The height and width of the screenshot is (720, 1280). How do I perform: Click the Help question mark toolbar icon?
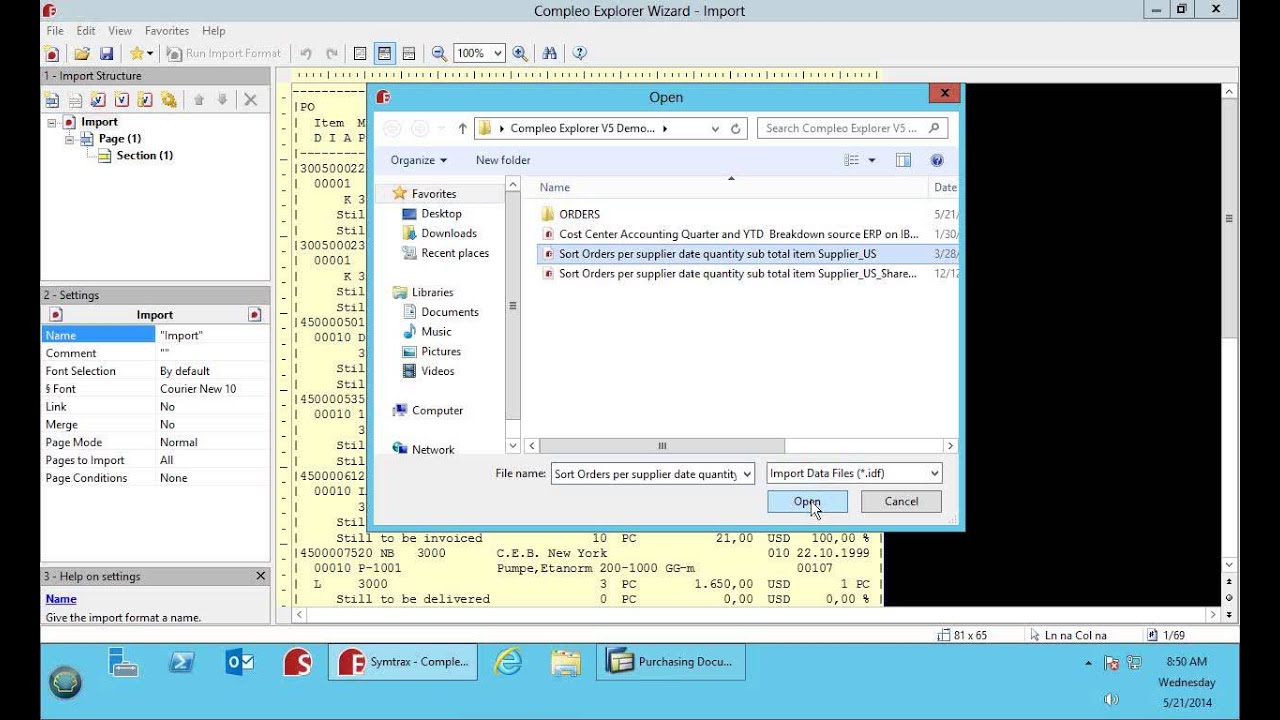click(579, 53)
